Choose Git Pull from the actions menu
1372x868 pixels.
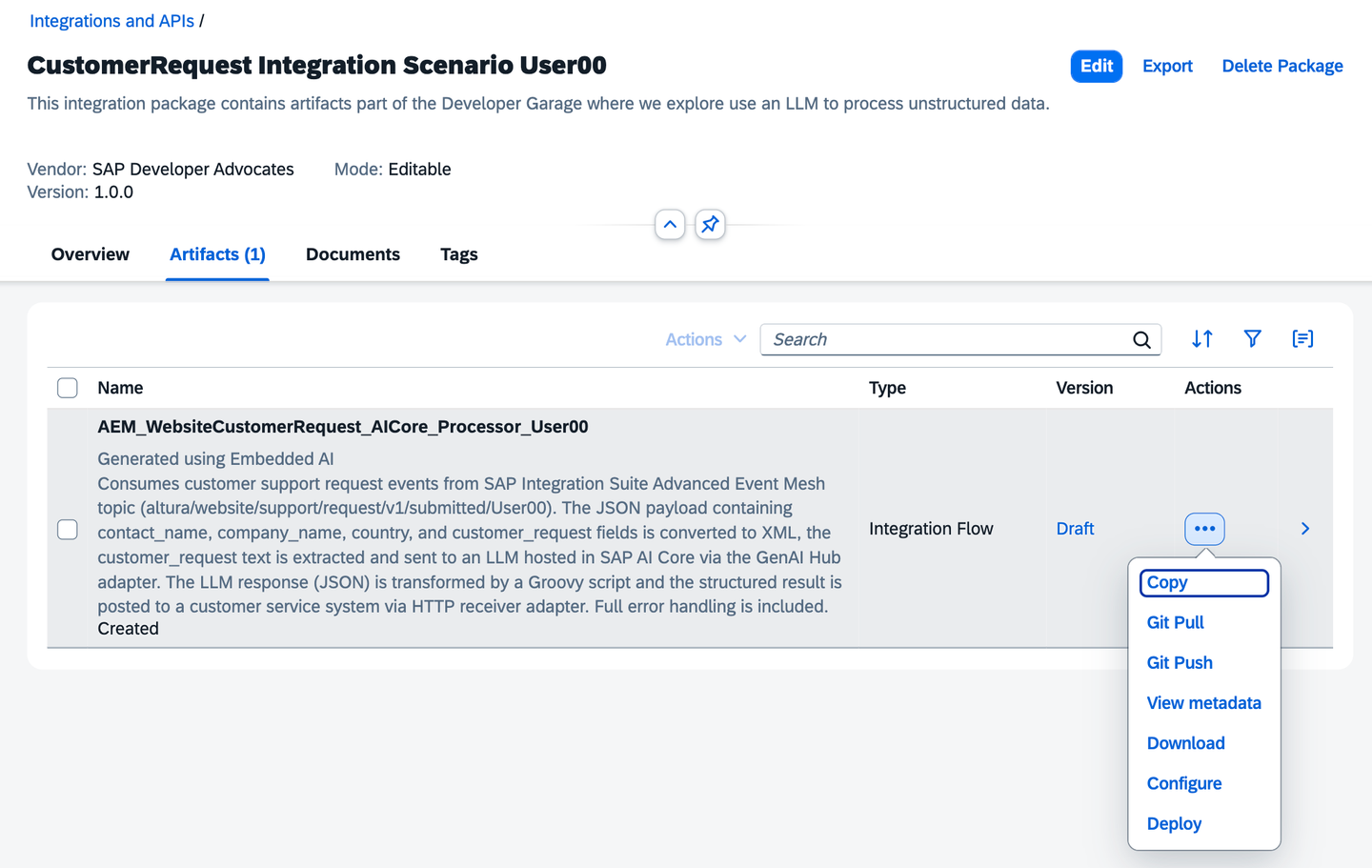1176,623
